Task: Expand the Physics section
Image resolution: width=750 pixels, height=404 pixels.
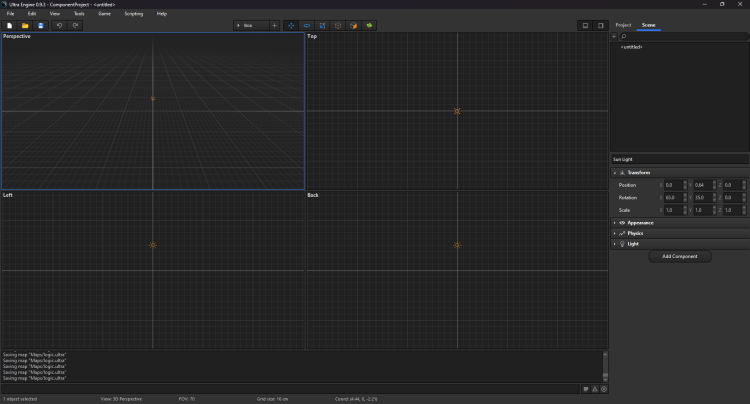Action: (636, 233)
